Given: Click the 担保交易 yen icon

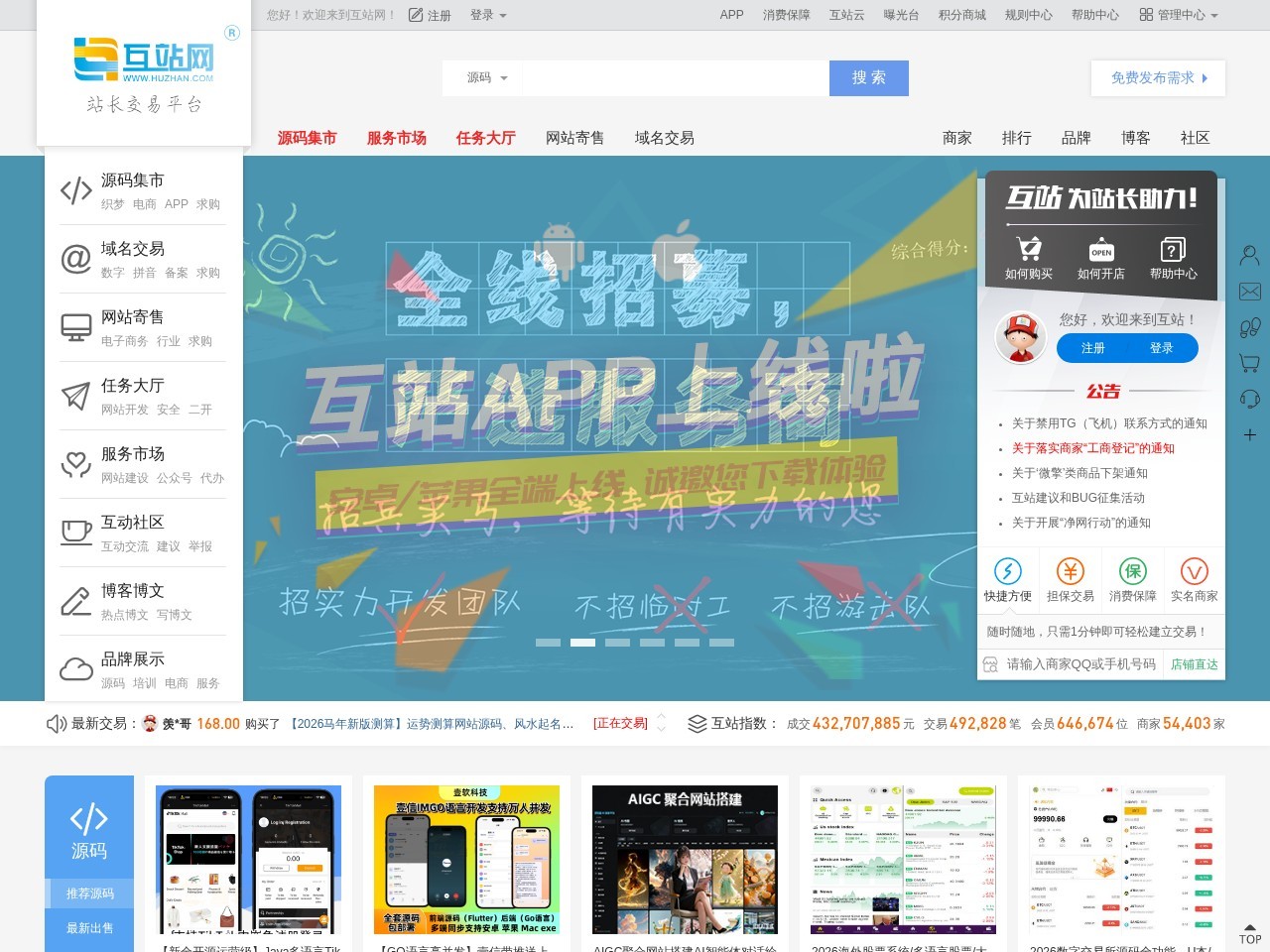Looking at the screenshot, I should [1070, 571].
